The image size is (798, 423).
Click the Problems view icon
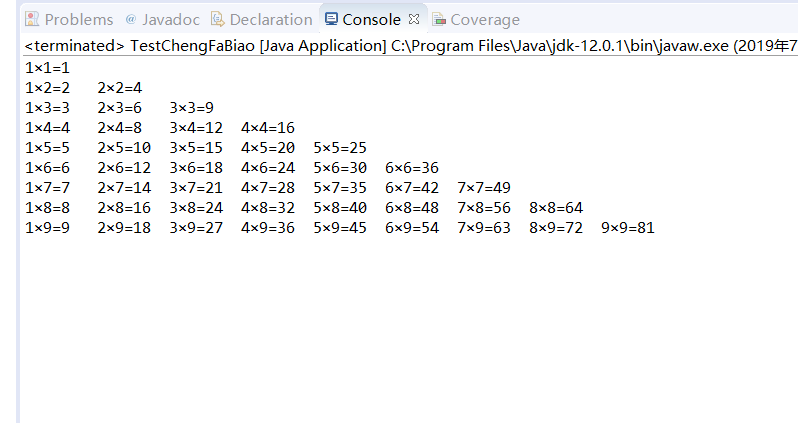click(32, 19)
